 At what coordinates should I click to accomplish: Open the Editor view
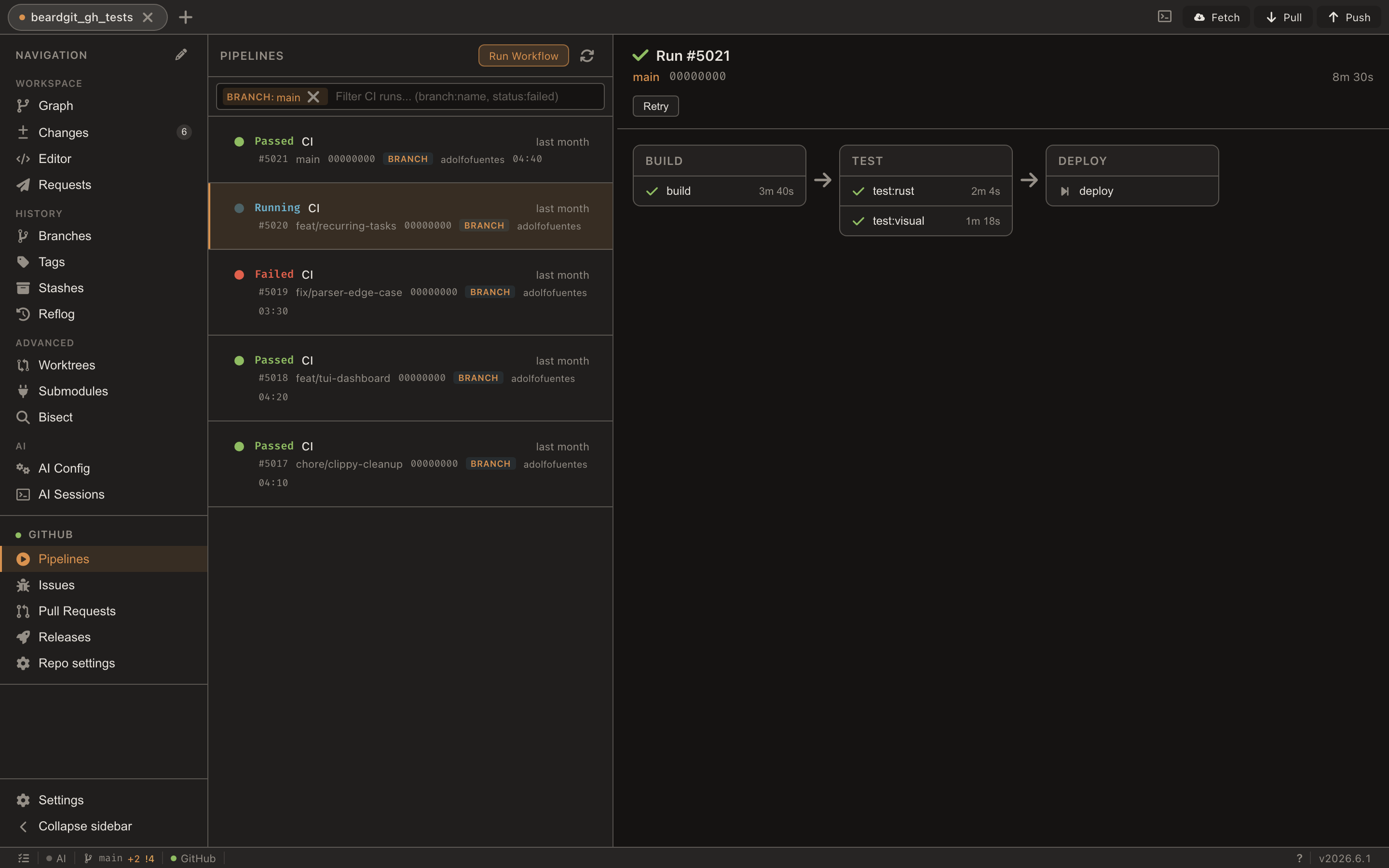click(x=103, y=159)
